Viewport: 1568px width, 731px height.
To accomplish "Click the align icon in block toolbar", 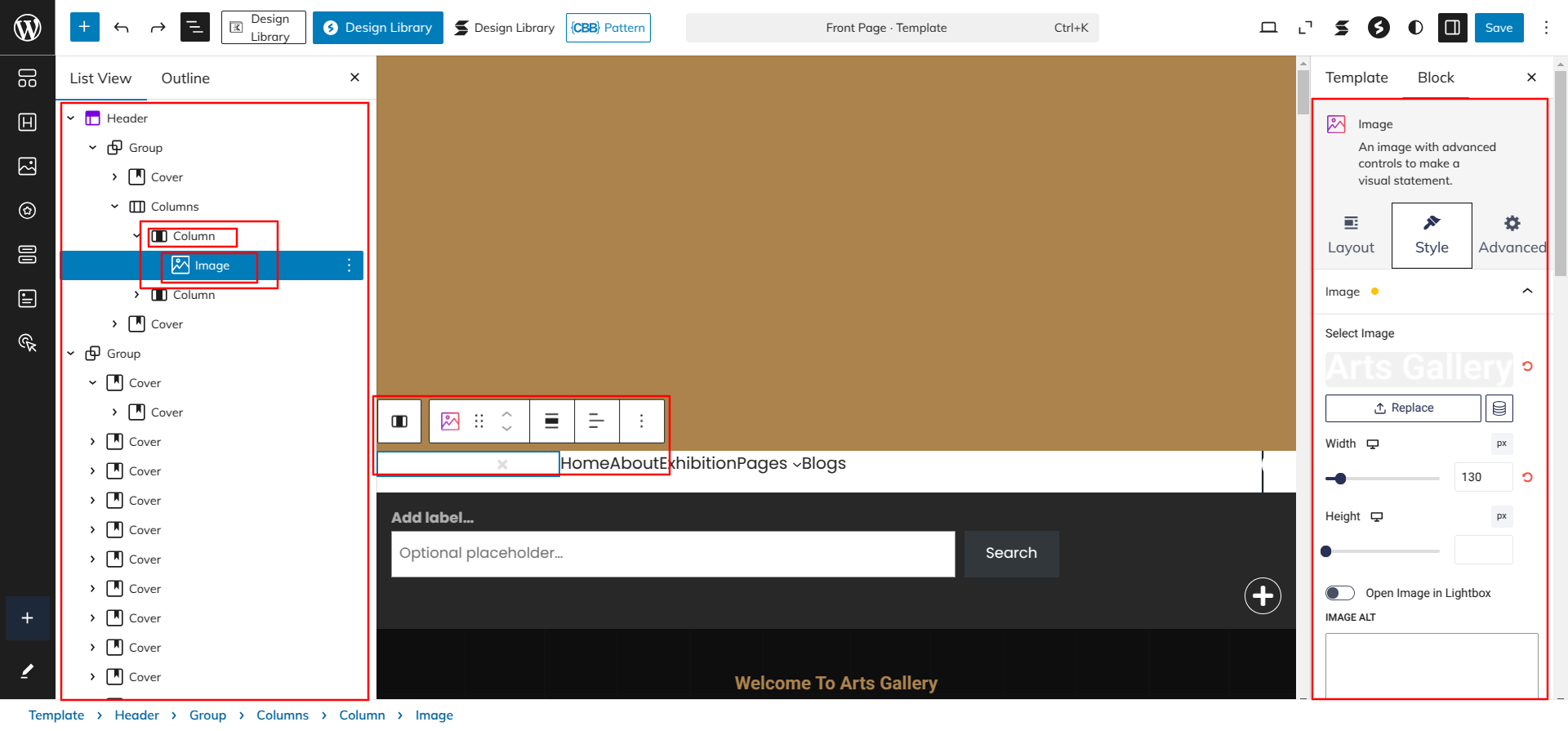I will point(552,421).
